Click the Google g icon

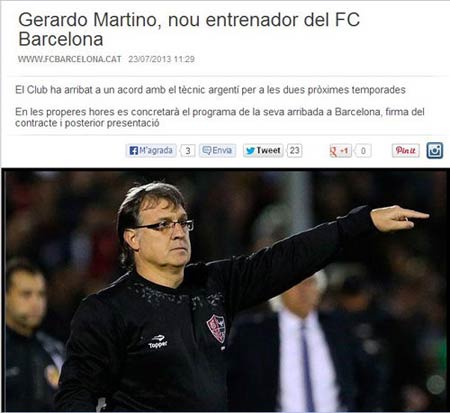[333, 152]
